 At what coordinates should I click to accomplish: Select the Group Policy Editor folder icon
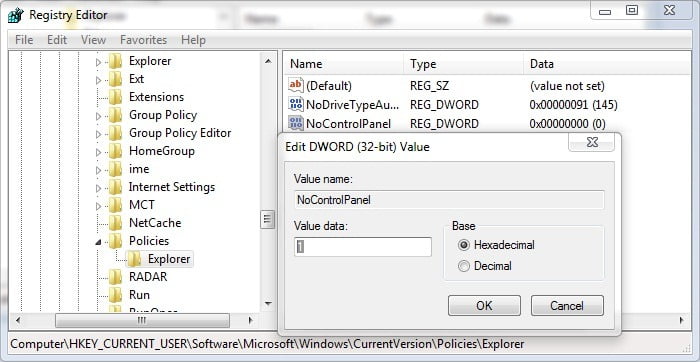116,133
